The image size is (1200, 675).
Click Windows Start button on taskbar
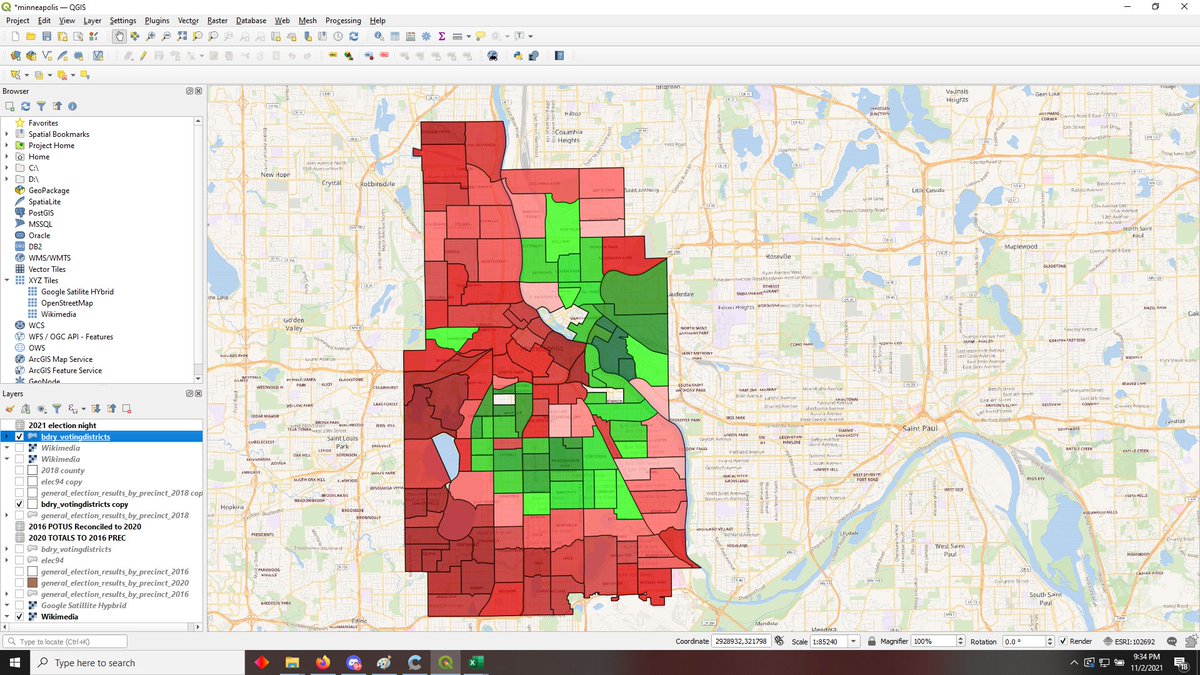[x=16, y=662]
